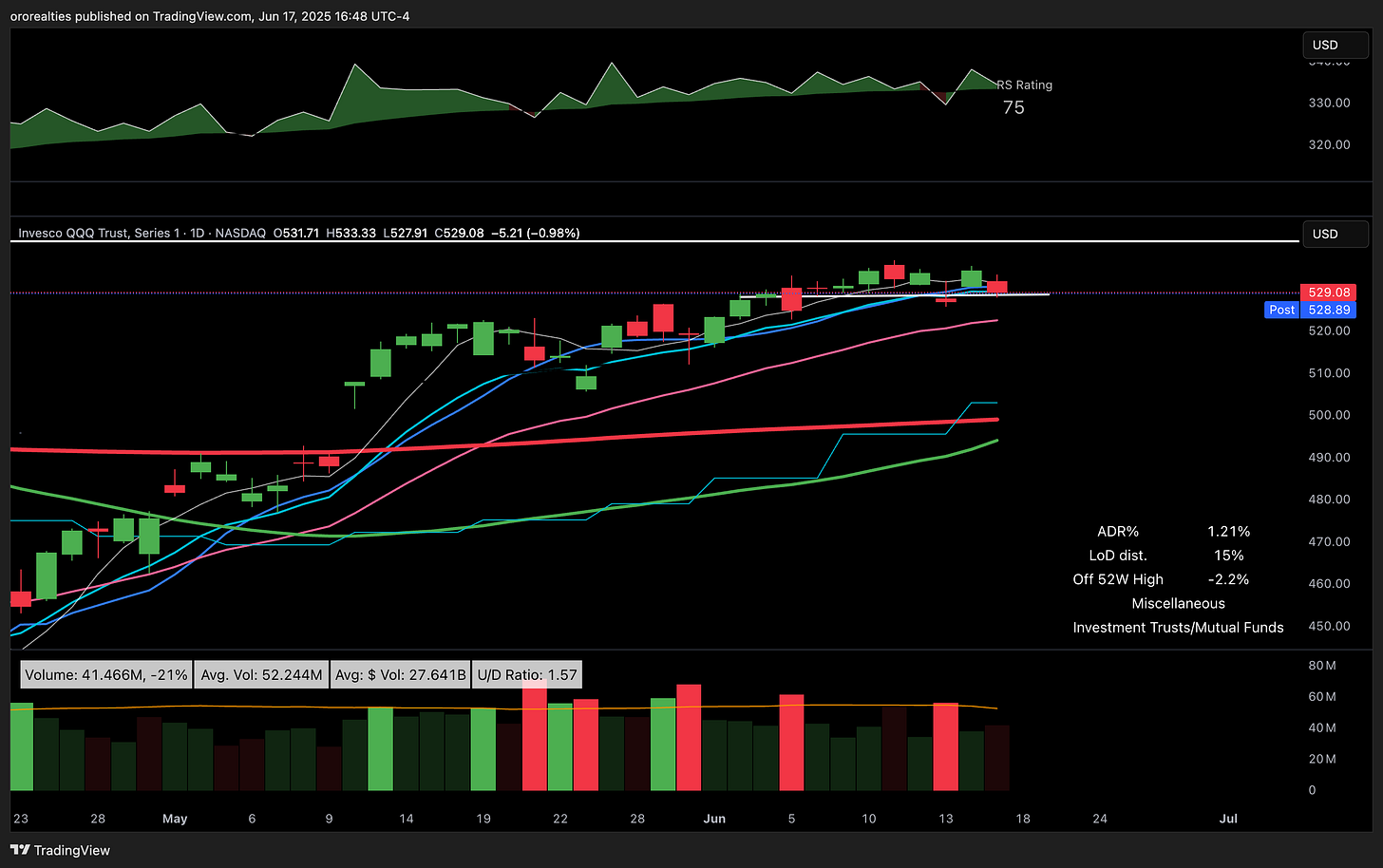Click the C529.08 close value in header
The height and width of the screenshot is (868, 1383).
tap(459, 233)
